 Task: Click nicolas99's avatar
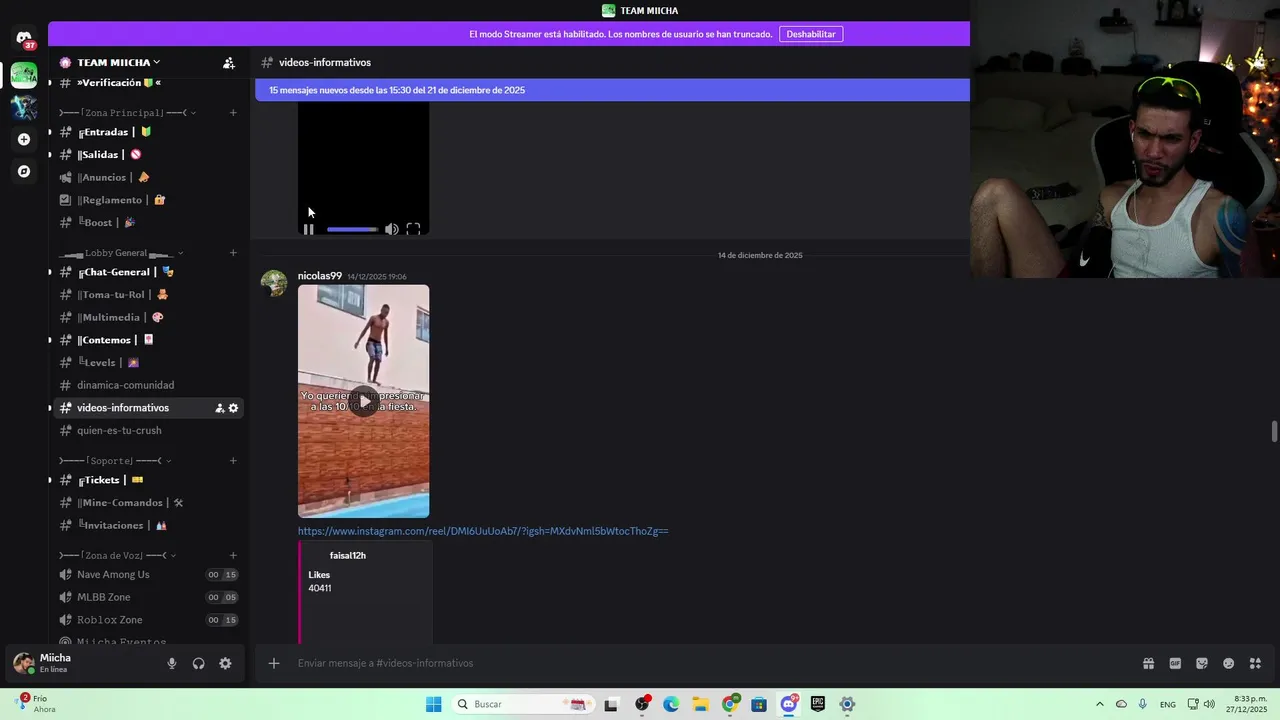274,283
